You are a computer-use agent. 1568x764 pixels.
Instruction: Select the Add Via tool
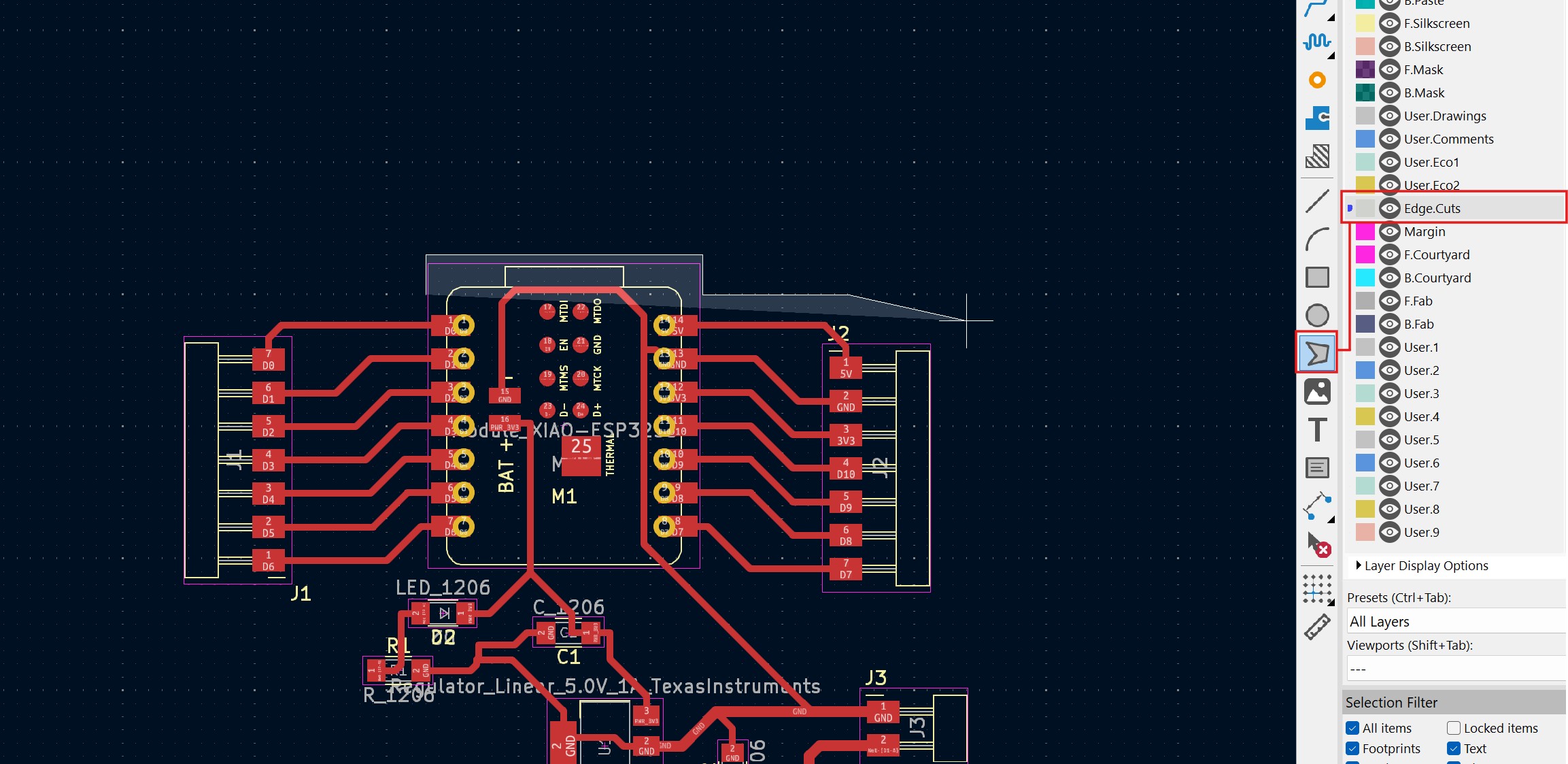point(1317,80)
